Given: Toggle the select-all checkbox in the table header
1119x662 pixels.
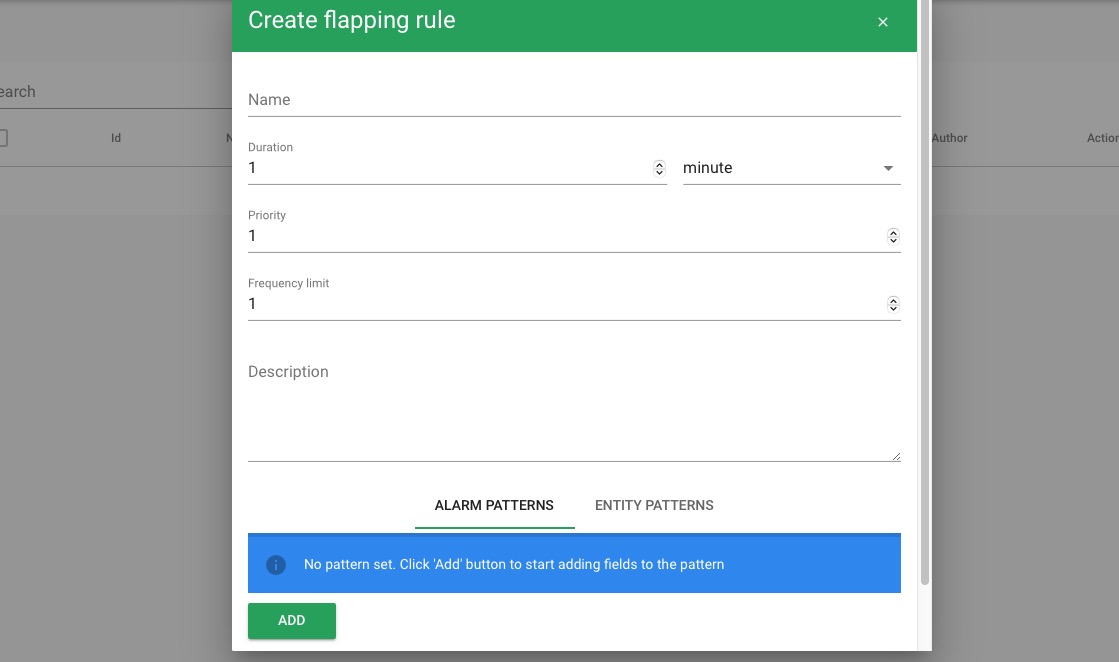Looking at the screenshot, I should 4,137.
